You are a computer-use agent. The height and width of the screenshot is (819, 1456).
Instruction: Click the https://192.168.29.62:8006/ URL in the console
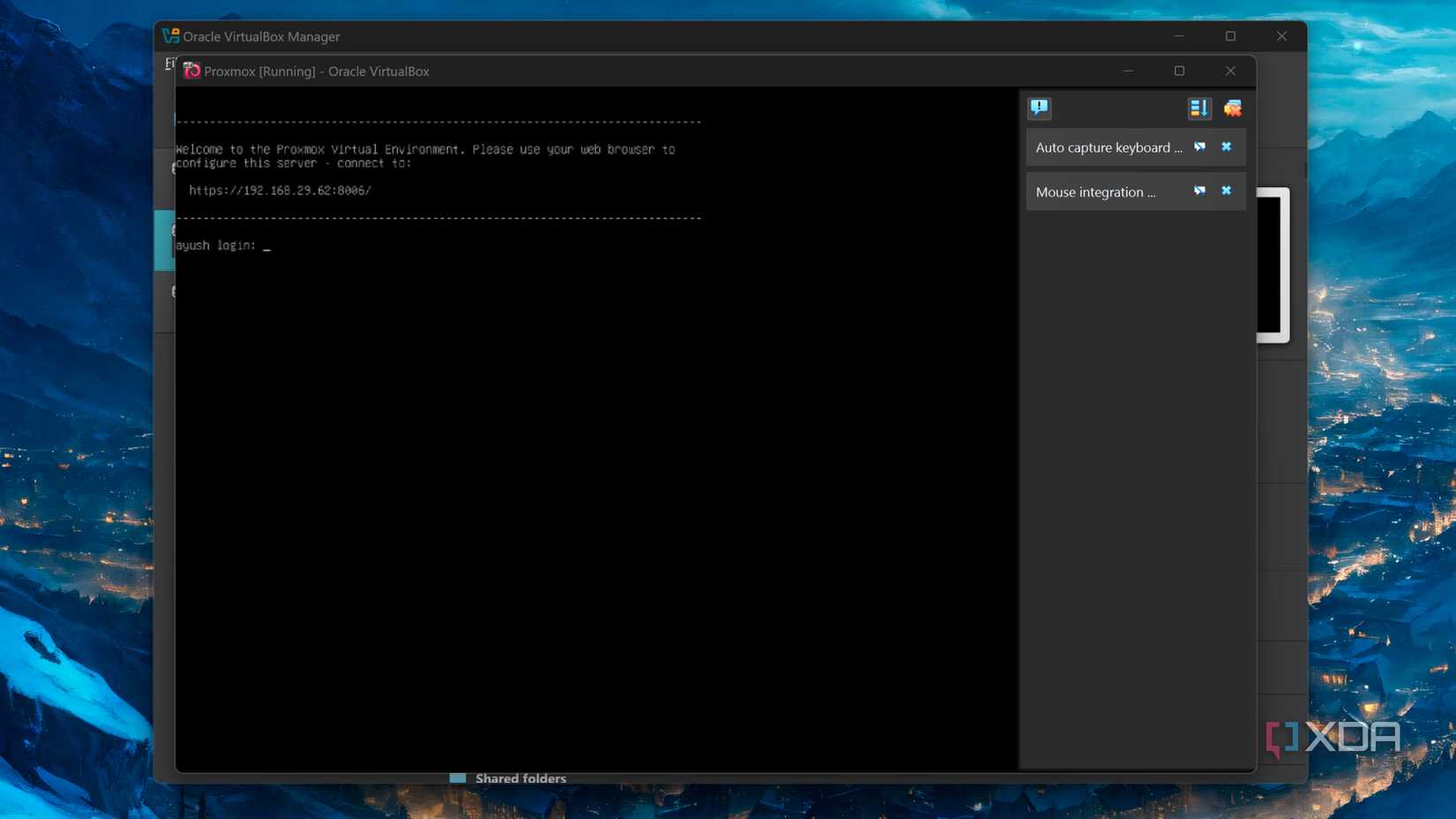(280, 190)
